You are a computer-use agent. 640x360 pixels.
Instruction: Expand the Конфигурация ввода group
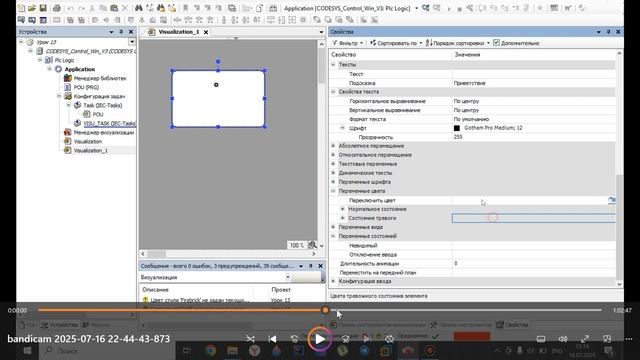click(333, 281)
